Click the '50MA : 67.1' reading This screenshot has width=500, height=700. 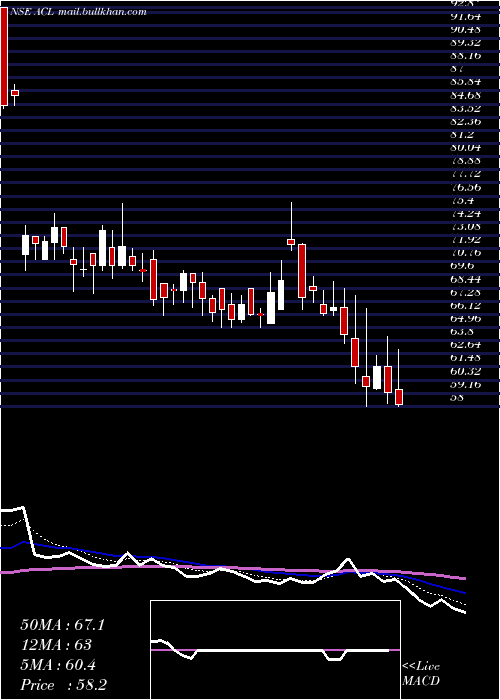pos(63,625)
